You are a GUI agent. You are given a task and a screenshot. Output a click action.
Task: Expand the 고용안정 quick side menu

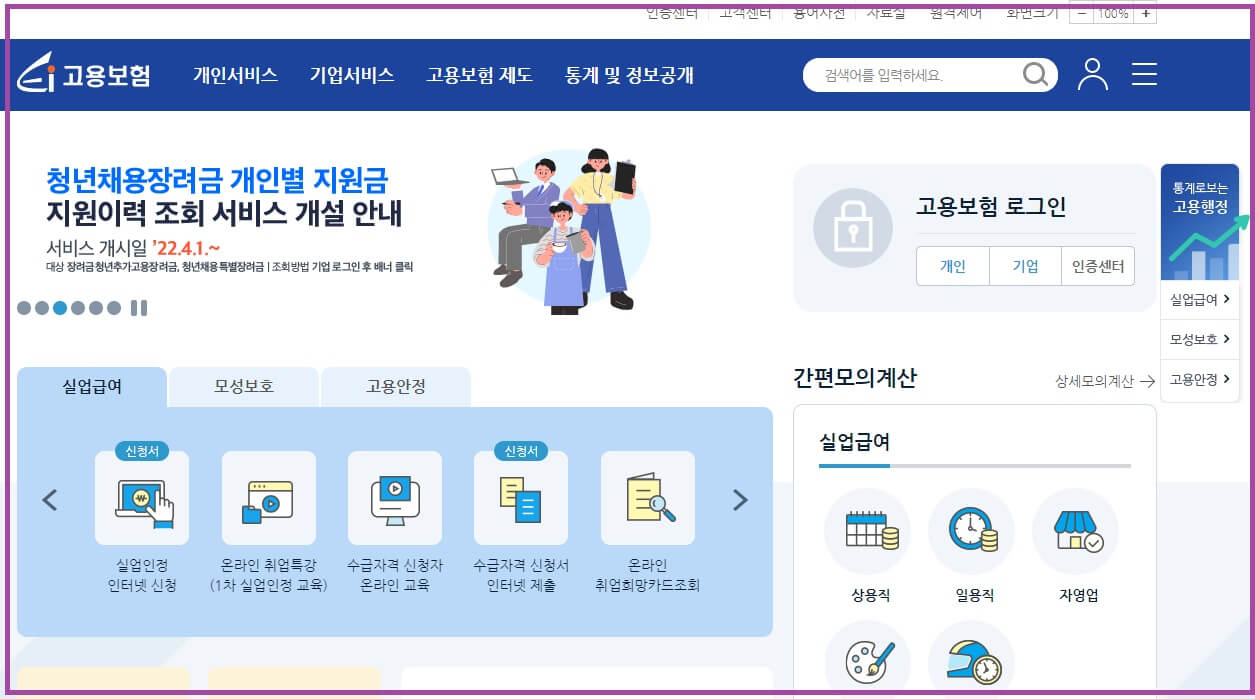click(x=1199, y=380)
